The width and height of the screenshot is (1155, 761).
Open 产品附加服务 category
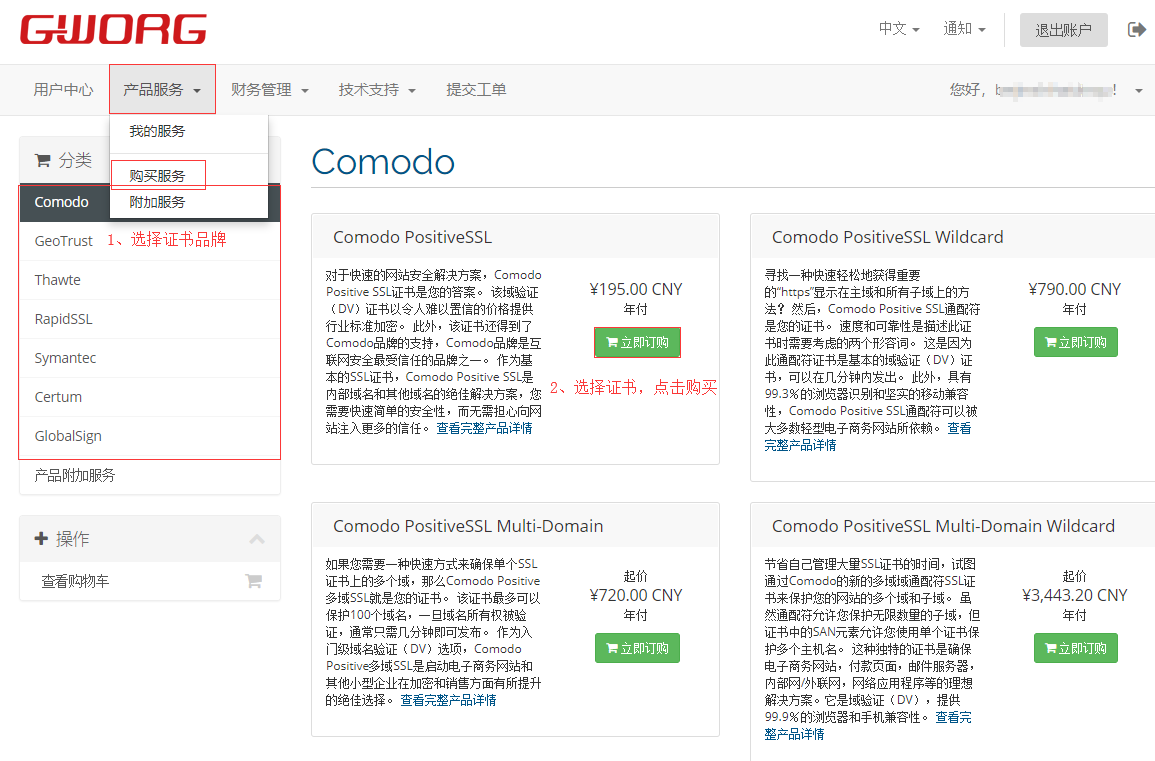[x=150, y=475]
